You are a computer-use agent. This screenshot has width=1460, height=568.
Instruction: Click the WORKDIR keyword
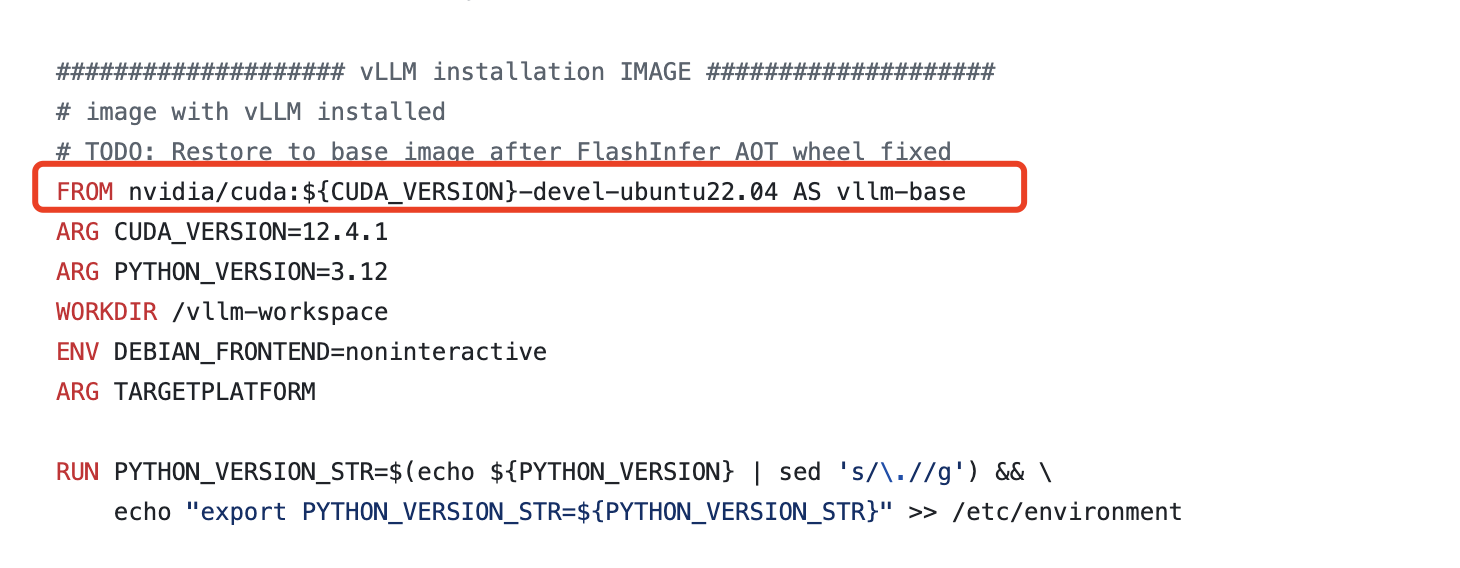107,312
